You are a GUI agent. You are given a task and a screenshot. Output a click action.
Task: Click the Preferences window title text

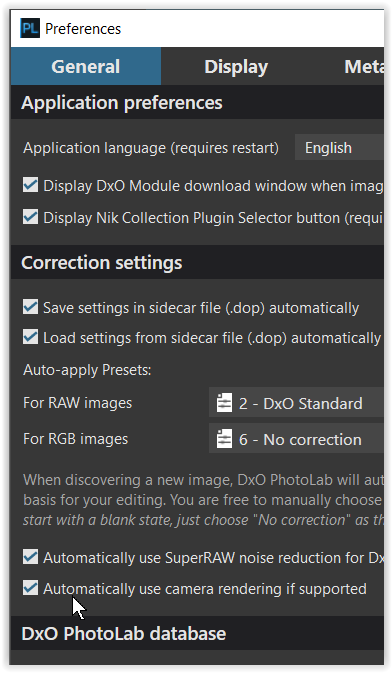[x=83, y=29]
